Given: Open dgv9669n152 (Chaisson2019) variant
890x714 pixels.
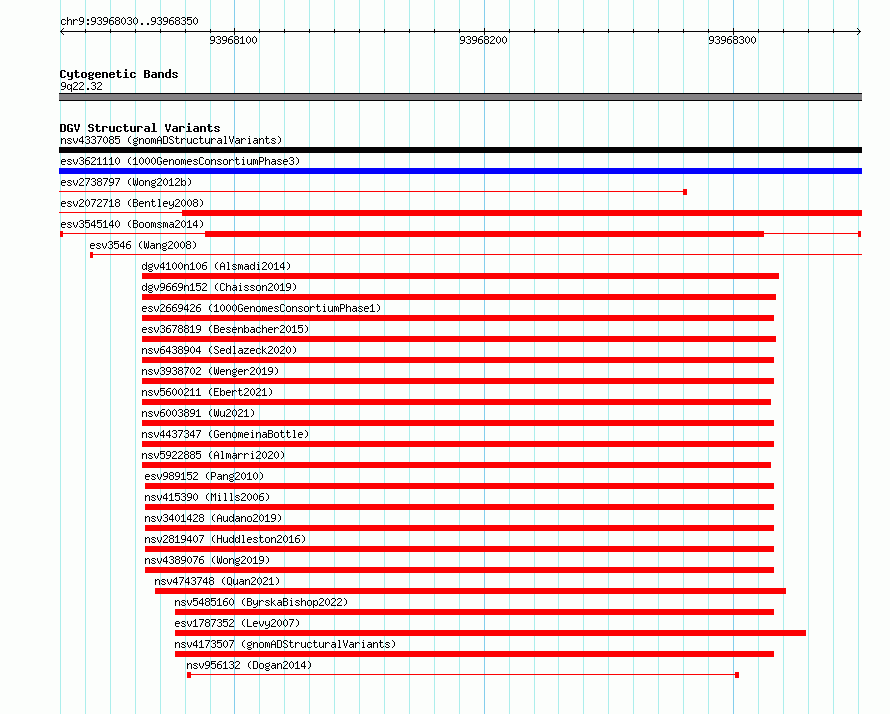Looking at the screenshot, I should pos(219,287).
